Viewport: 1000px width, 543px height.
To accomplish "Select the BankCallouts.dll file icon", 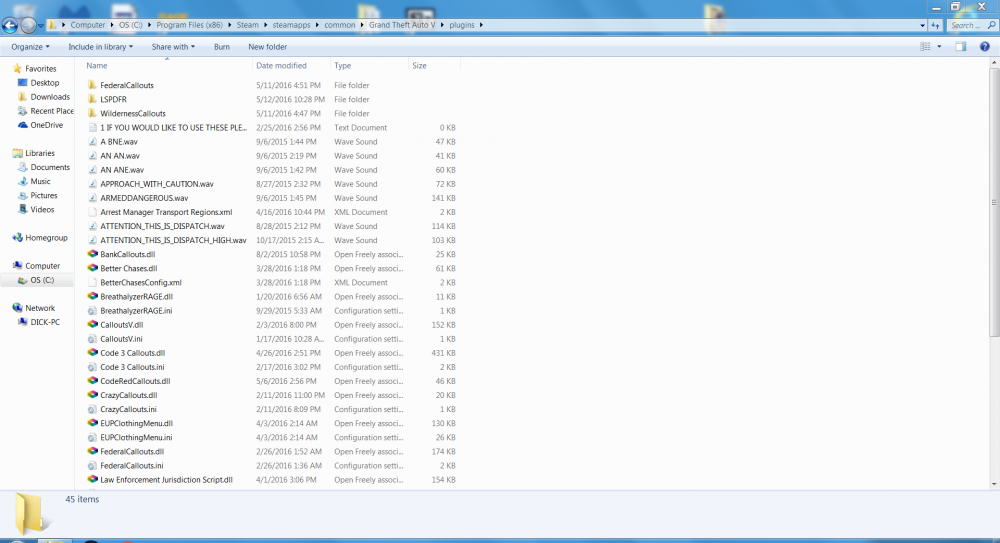I will tap(92, 254).
